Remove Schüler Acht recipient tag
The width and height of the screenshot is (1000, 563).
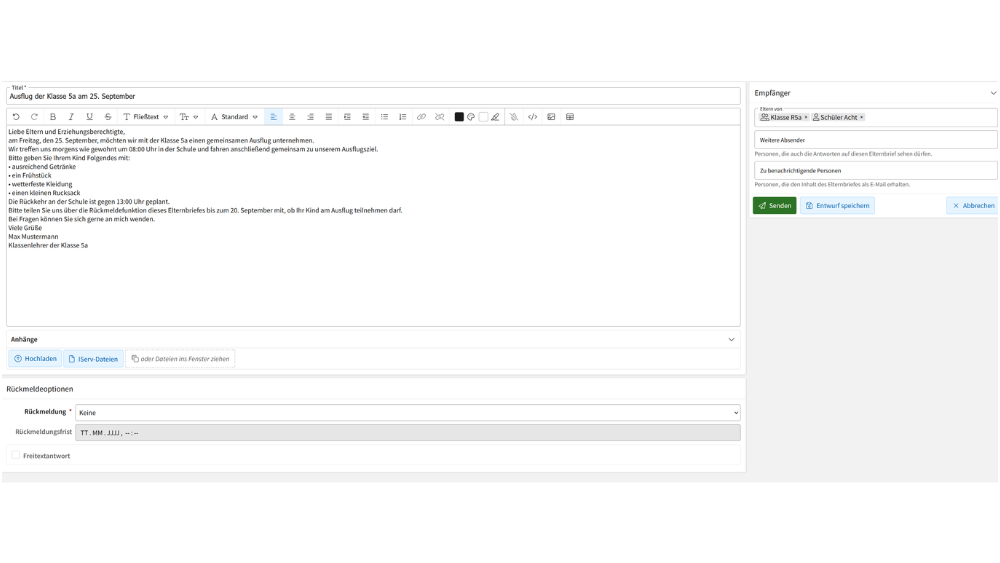[x=861, y=117]
